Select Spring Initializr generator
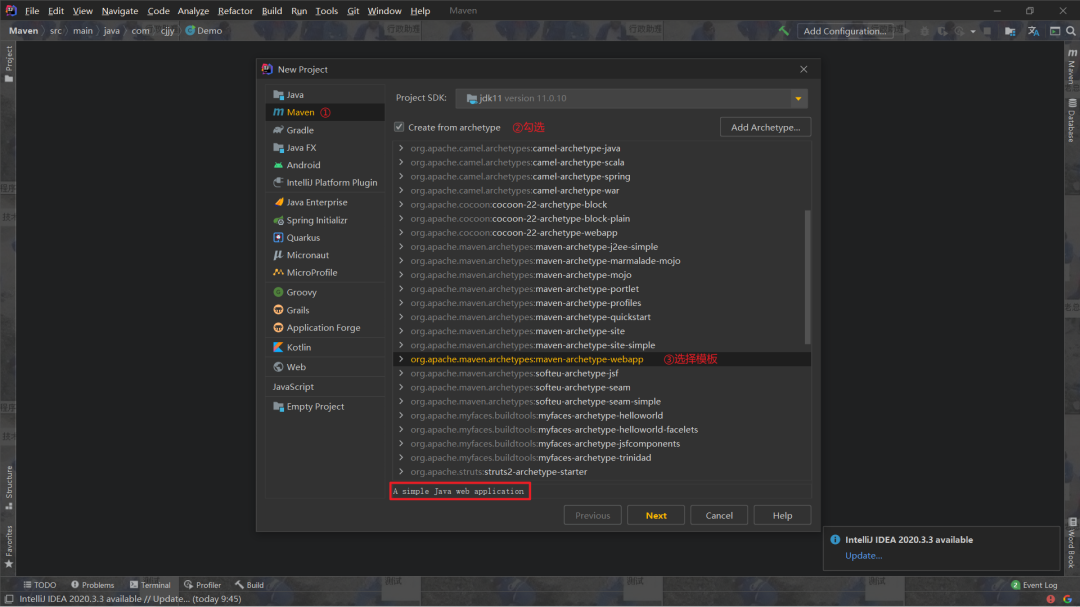Viewport: 1080px width, 607px height. (x=324, y=220)
